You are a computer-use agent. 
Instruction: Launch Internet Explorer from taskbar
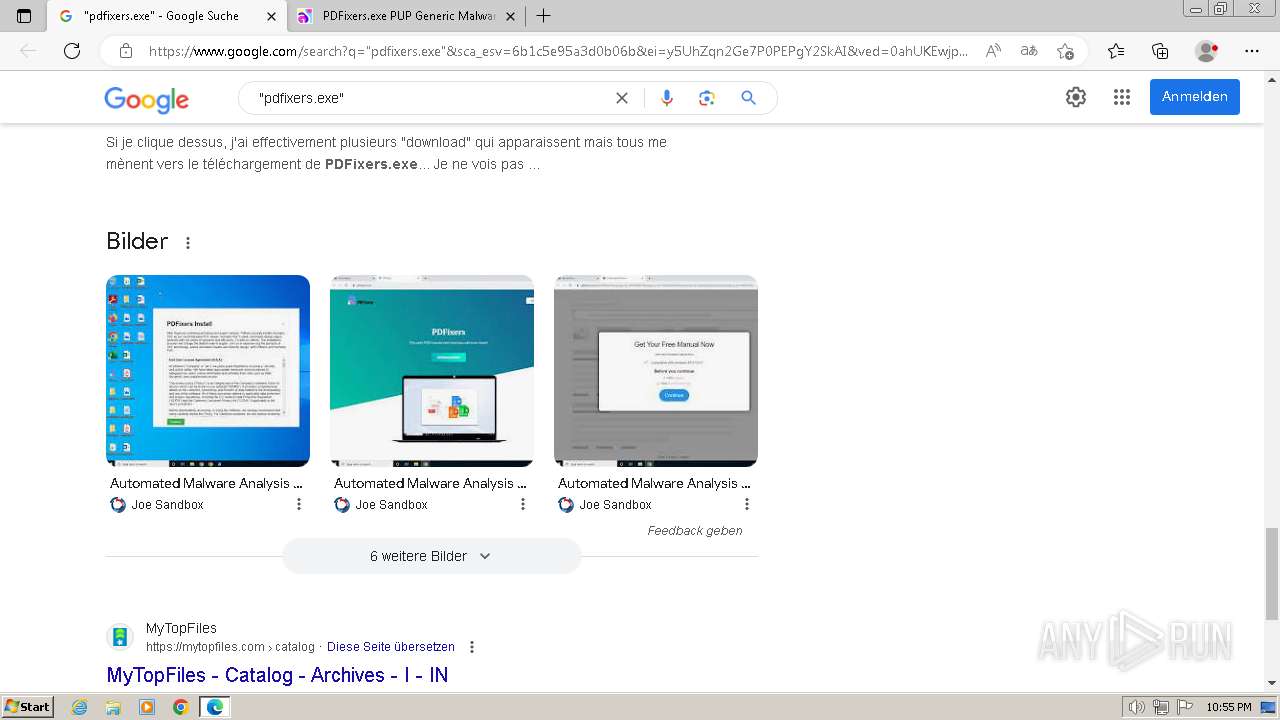[80, 707]
